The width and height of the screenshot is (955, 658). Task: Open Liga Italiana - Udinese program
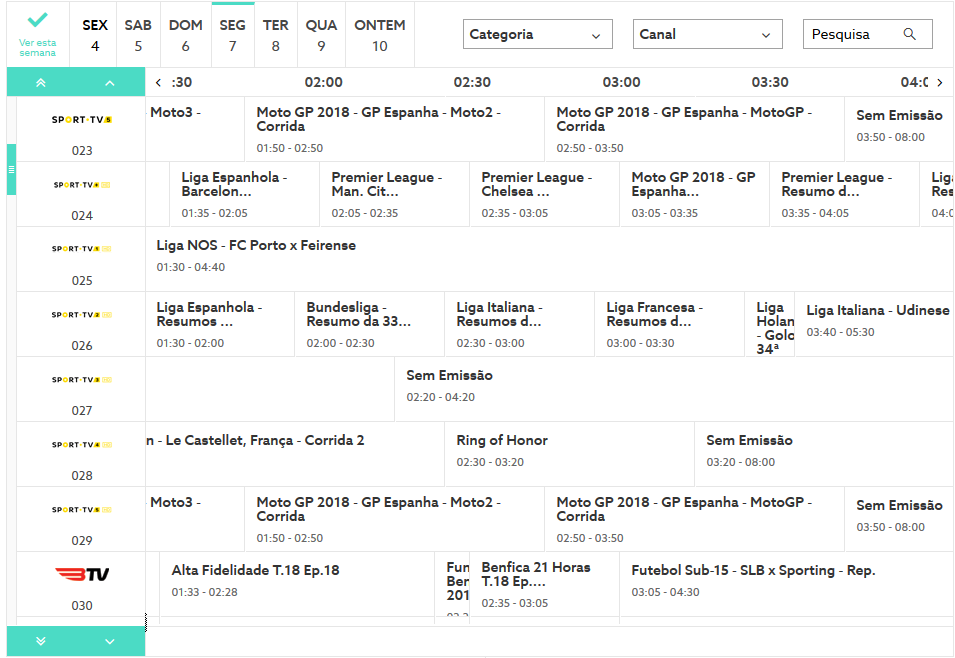tap(875, 324)
